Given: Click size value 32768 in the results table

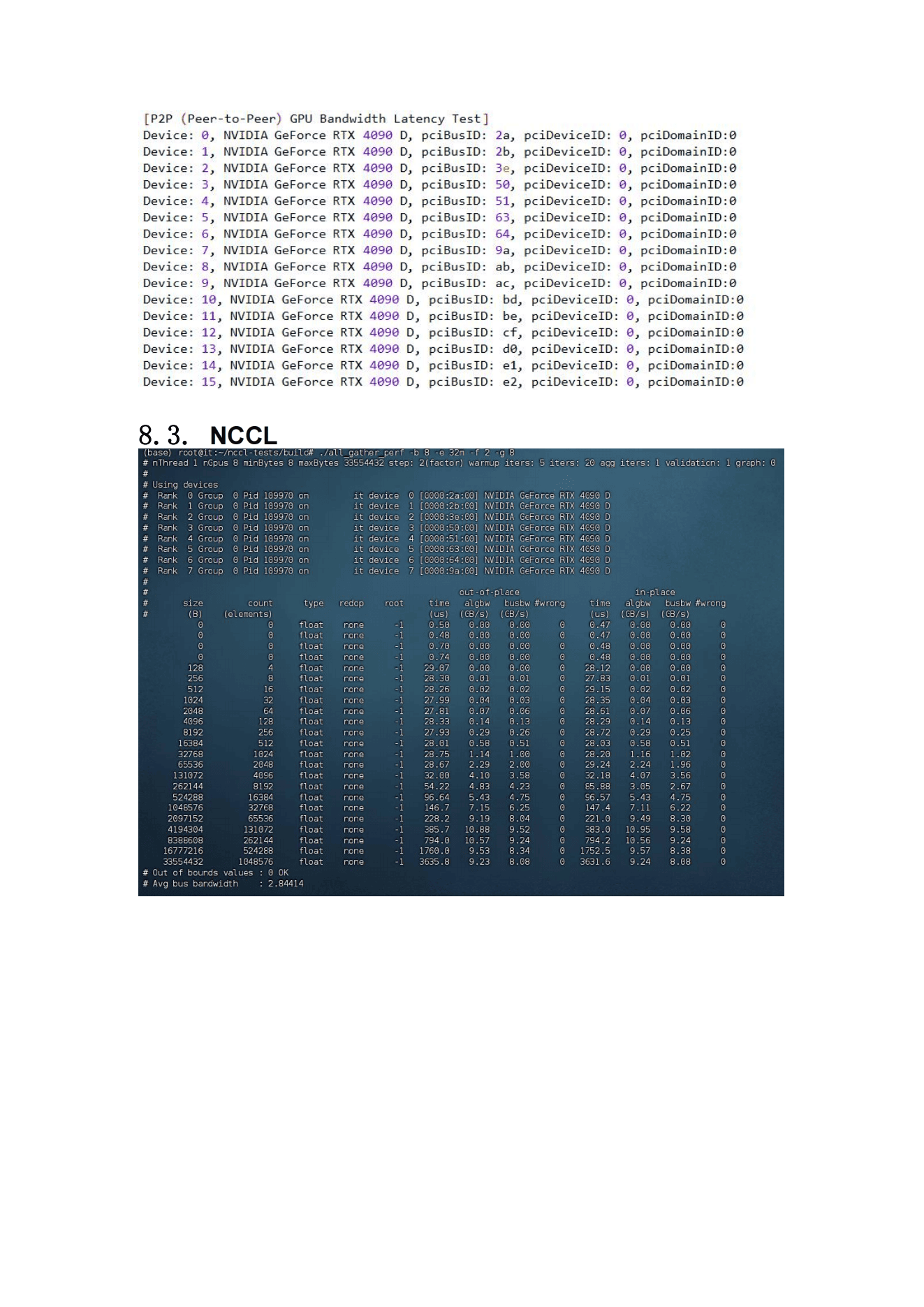Looking at the screenshot, I should click(x=190, y=754).
